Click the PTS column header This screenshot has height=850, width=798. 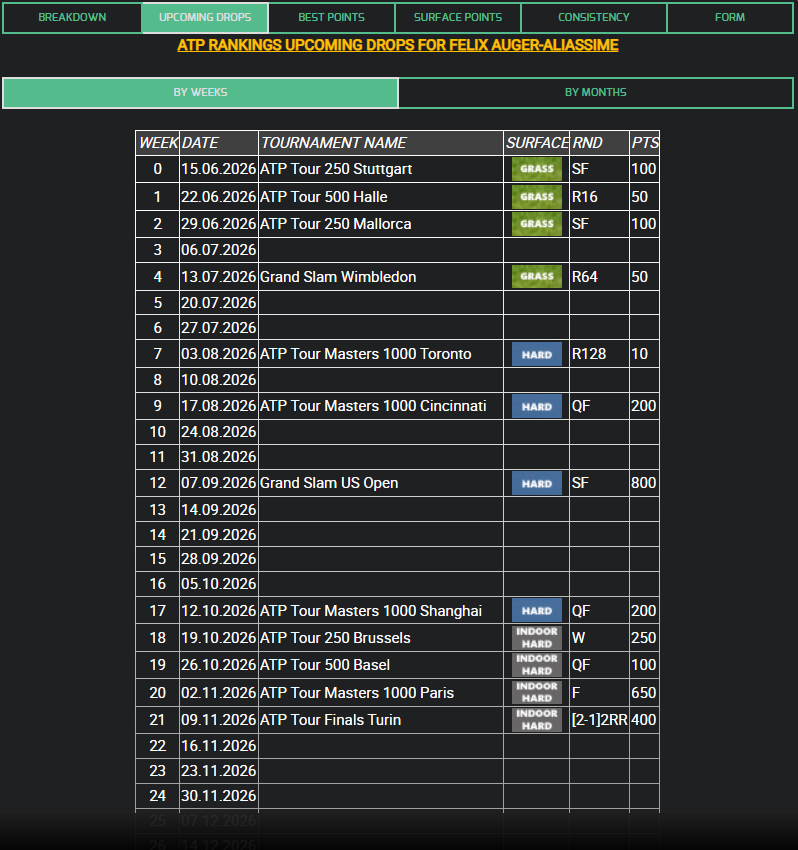[645, 143]
